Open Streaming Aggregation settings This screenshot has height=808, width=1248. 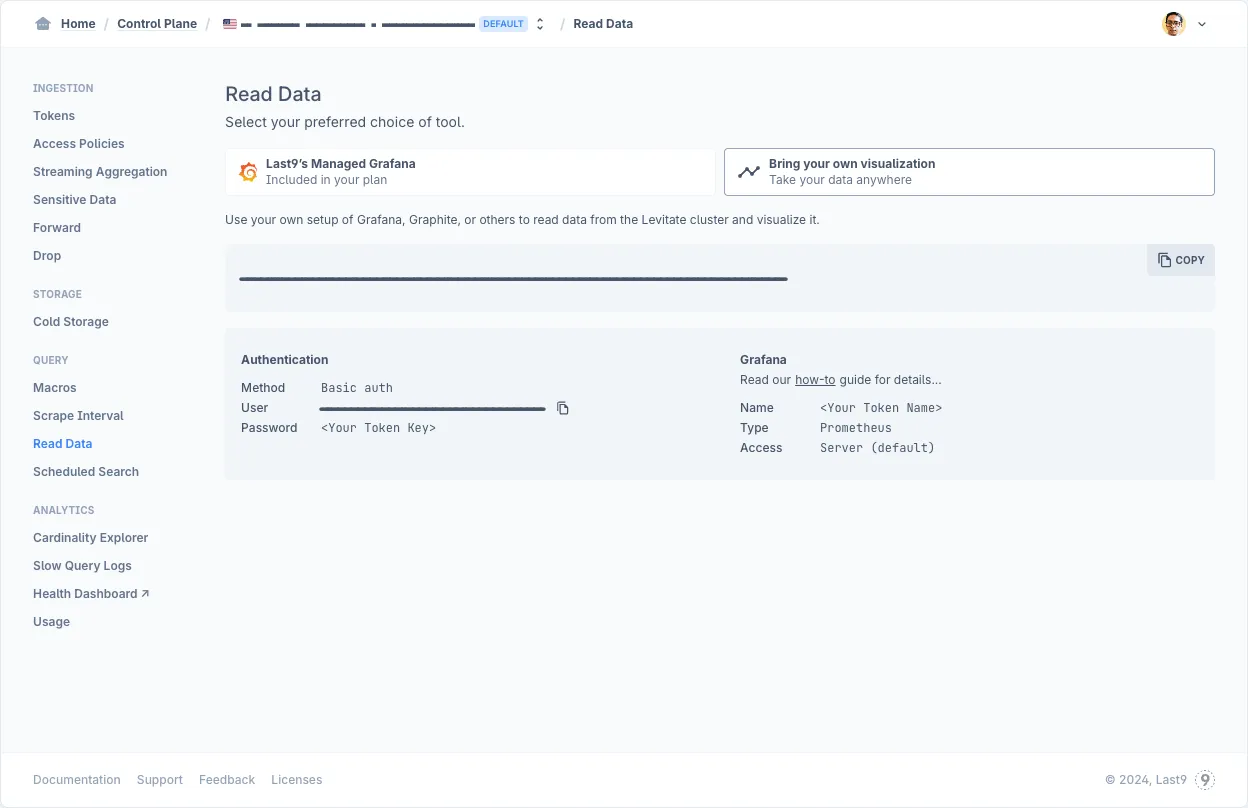click(100, 172)
